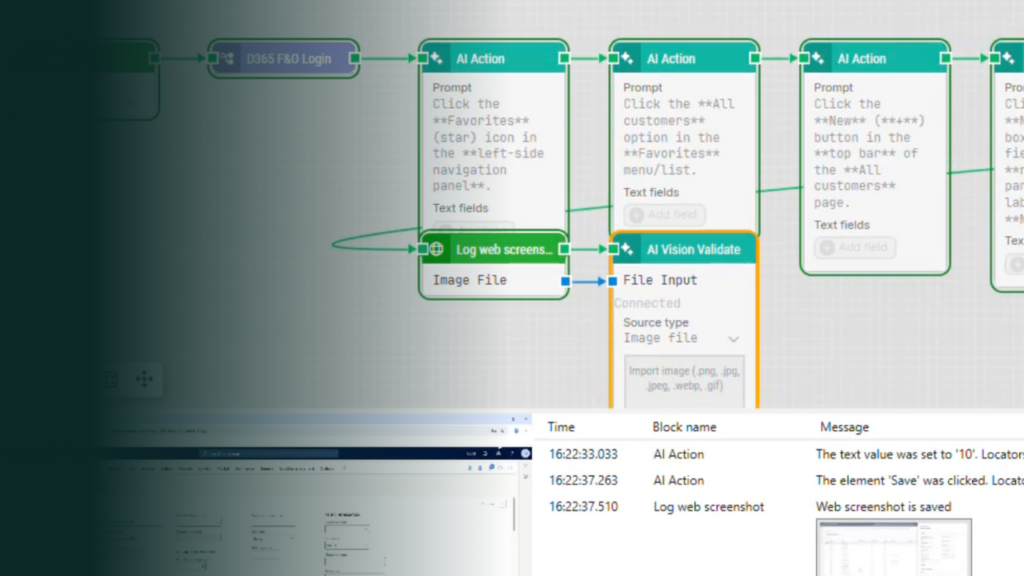Select the pan canvas arrows icon
1024x576 pixels.
[144, 379]
